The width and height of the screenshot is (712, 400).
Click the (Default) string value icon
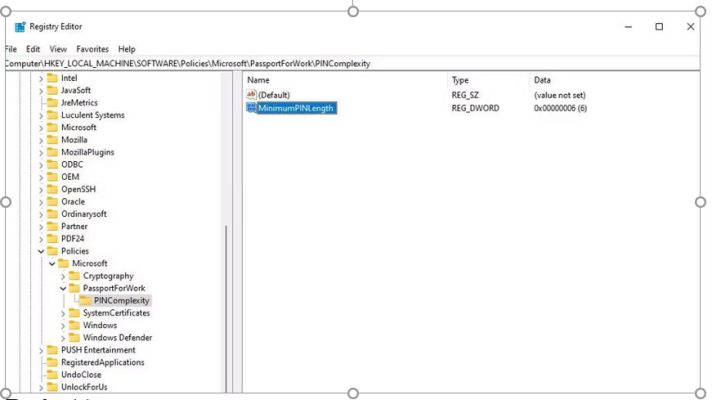pyautogui.click(x=251, y=94)
